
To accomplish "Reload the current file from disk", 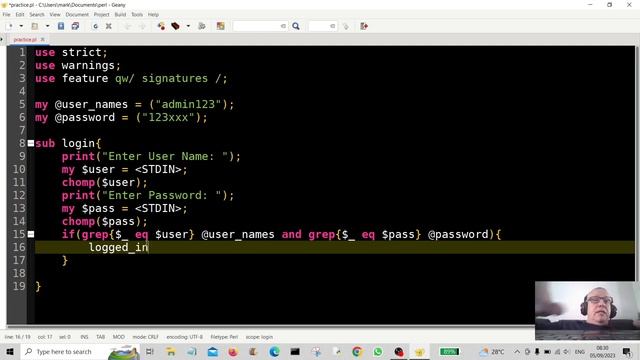I will [x=95, y=26].
